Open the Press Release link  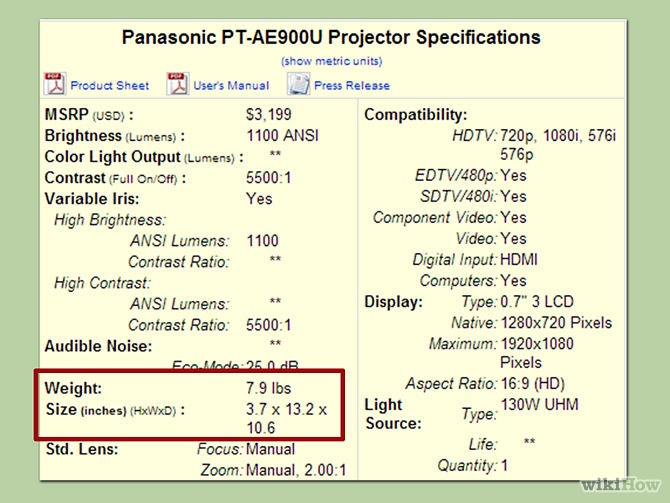coord(352,85)
